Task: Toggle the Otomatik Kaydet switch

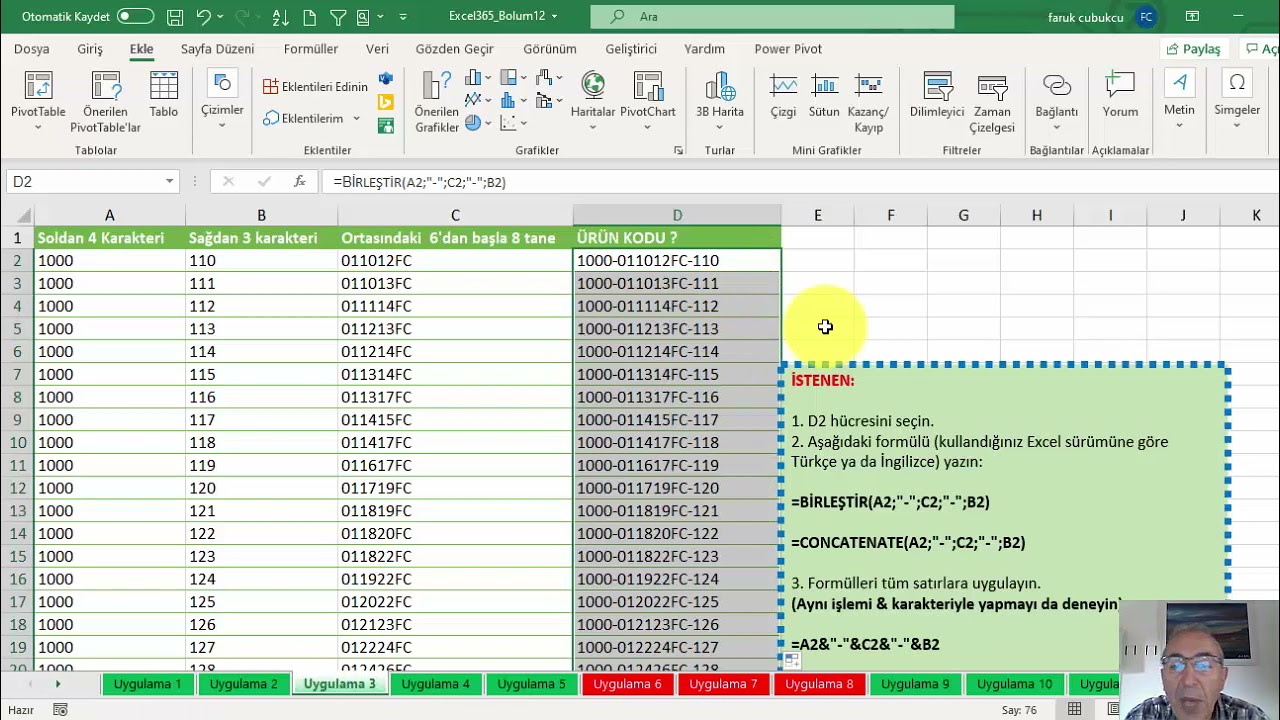Action: point(135,17)
